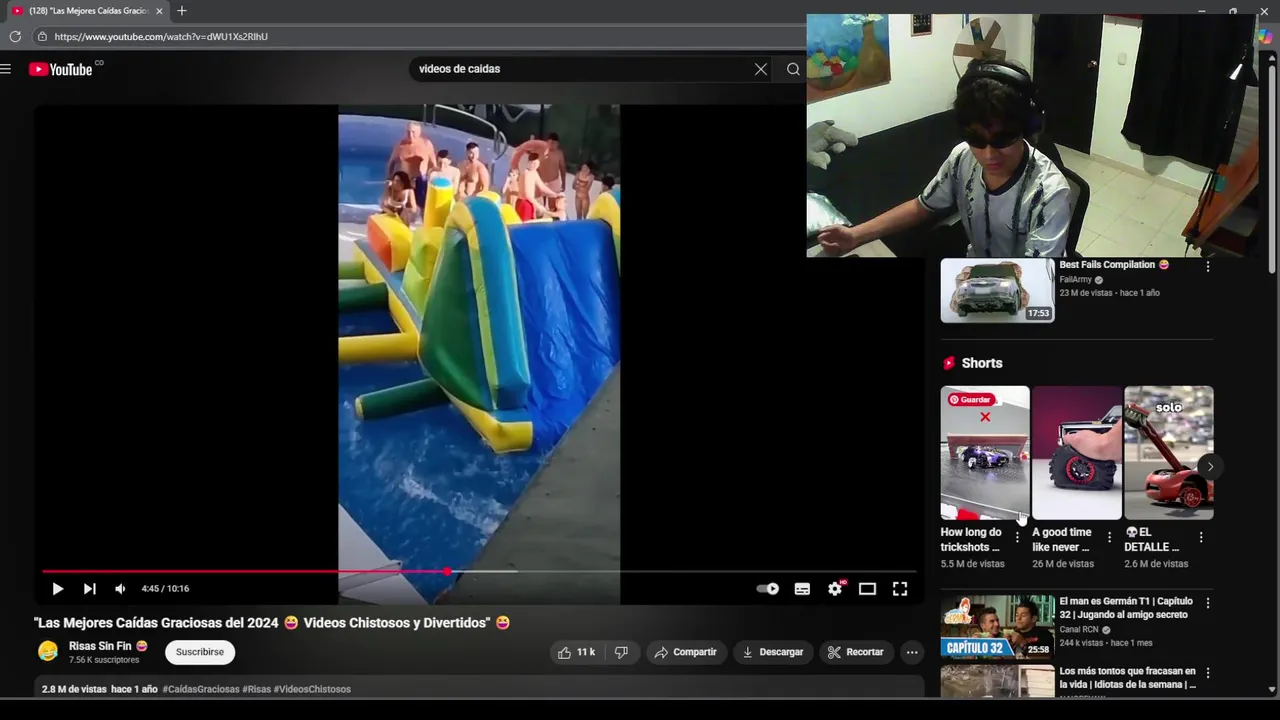Mute the video volume

pos(120,589)
